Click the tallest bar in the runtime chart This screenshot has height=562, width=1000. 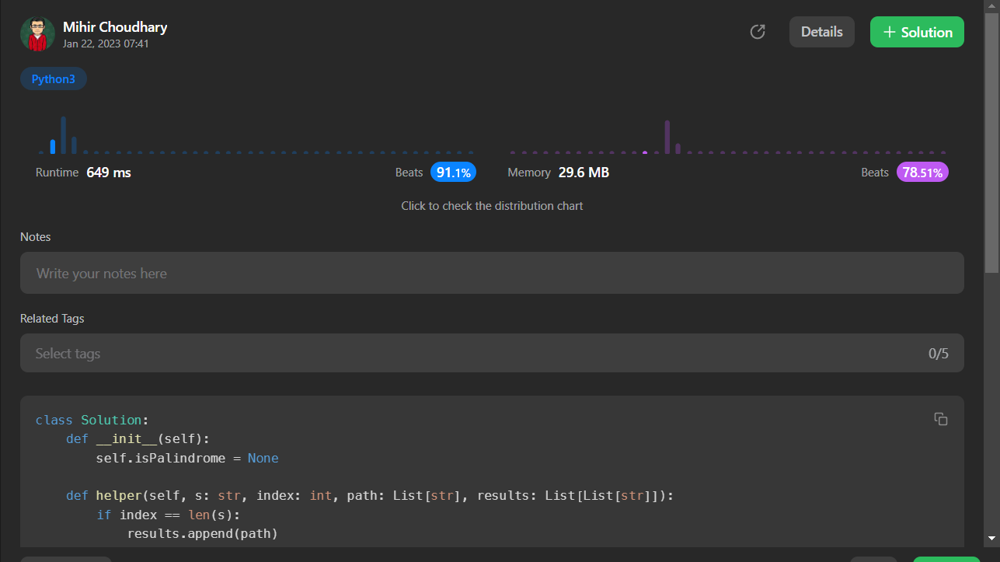(x=63, y=135)
